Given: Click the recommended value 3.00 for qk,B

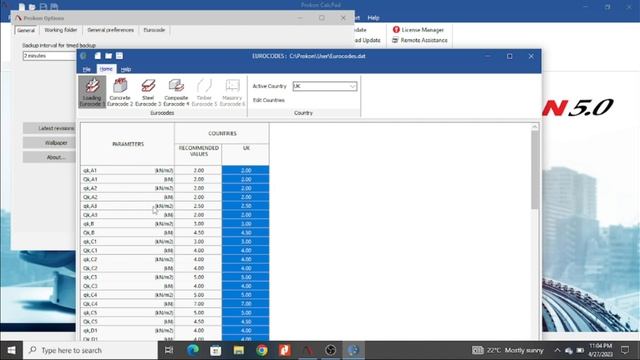Looking at the screenshot, I should [198, 224].
